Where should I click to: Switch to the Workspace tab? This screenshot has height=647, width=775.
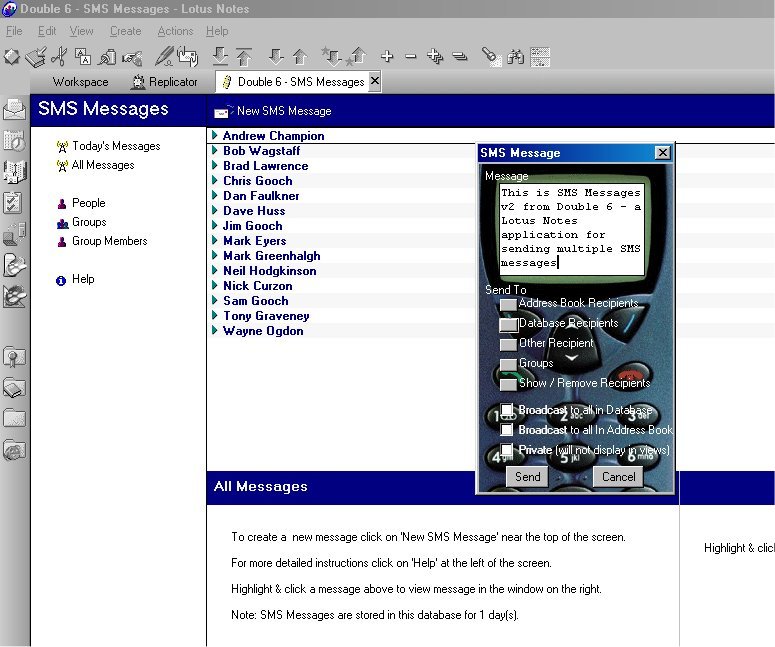point(80,82)
